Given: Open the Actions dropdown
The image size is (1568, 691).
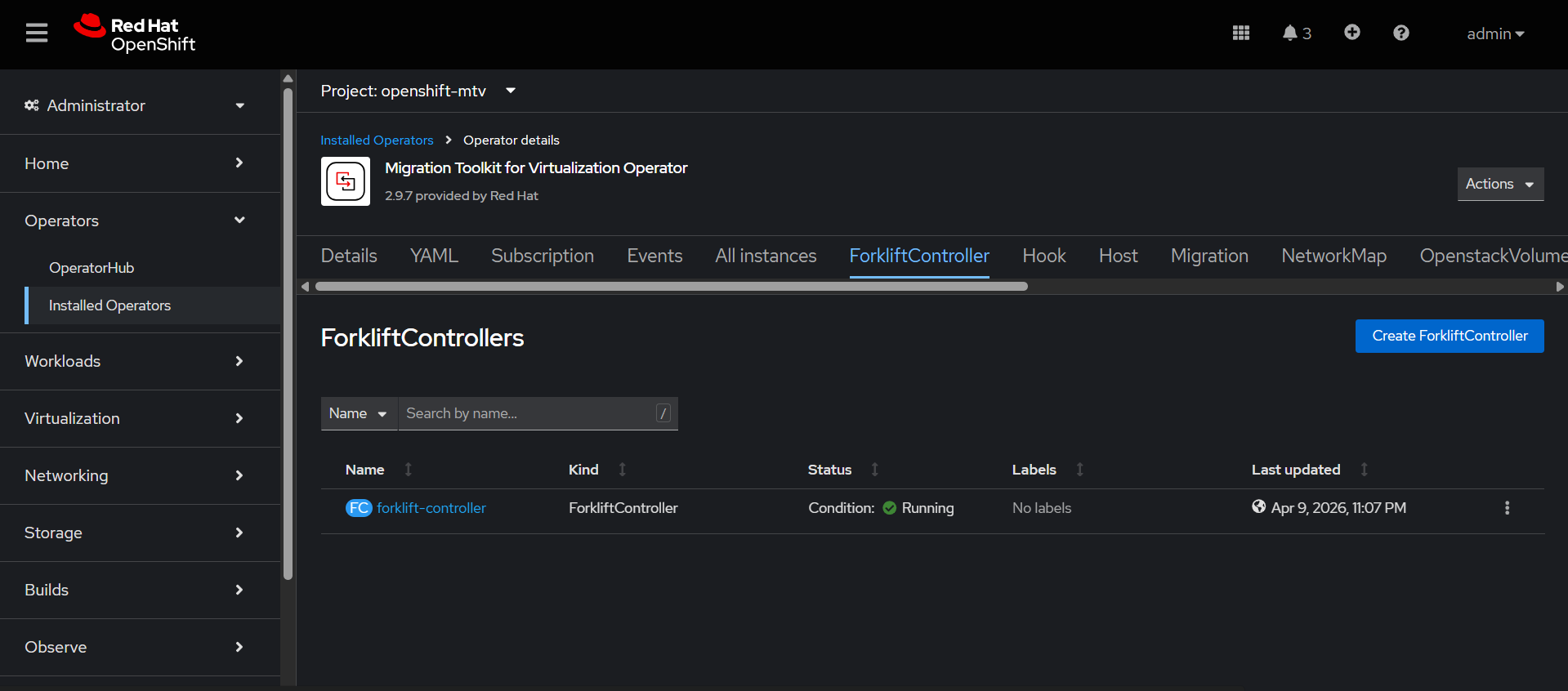Looking at the screenshot, I should (x=1499, y=185).
